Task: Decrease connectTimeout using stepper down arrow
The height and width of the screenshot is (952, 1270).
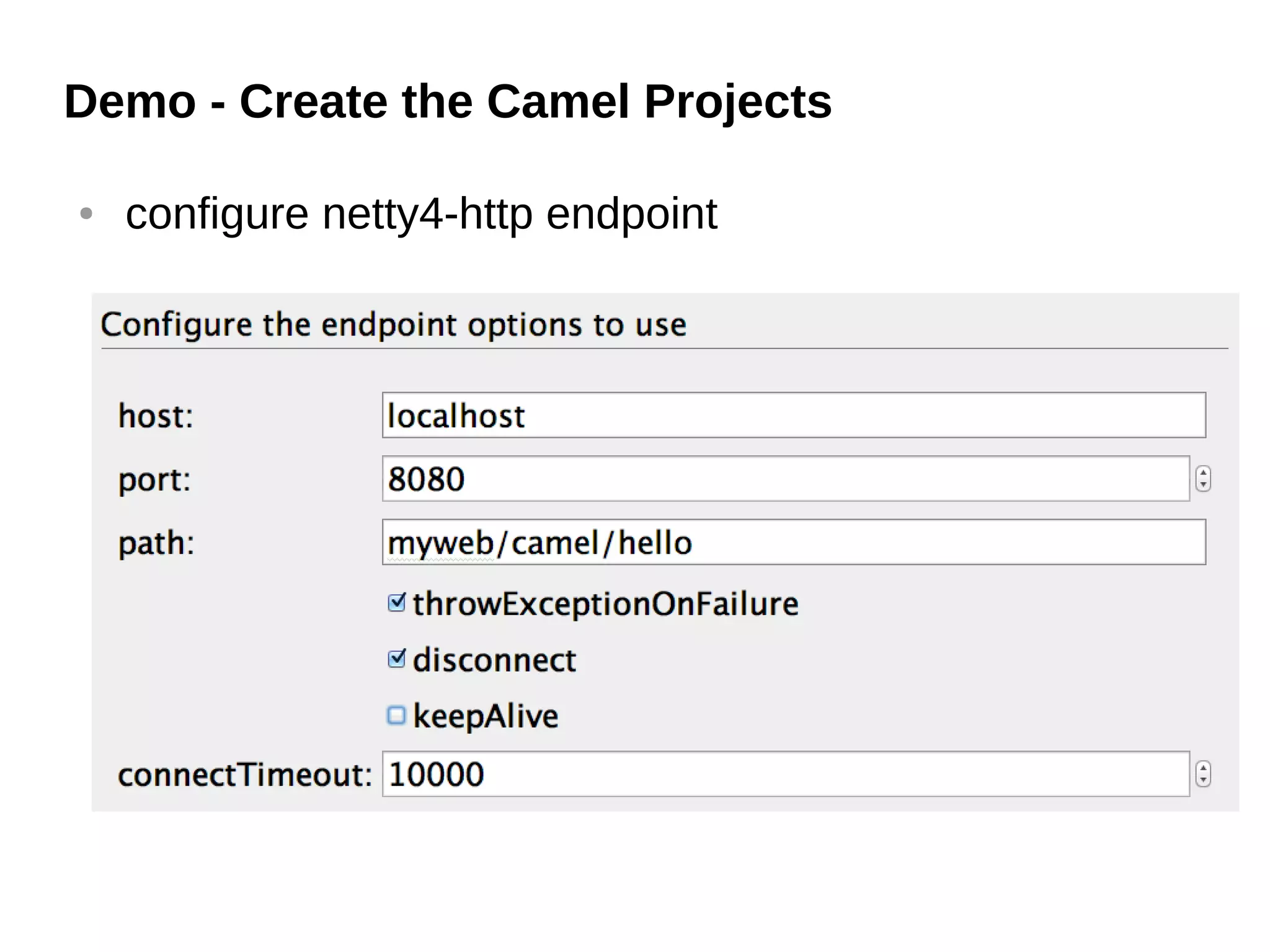Action: [x=1203, y=780]
